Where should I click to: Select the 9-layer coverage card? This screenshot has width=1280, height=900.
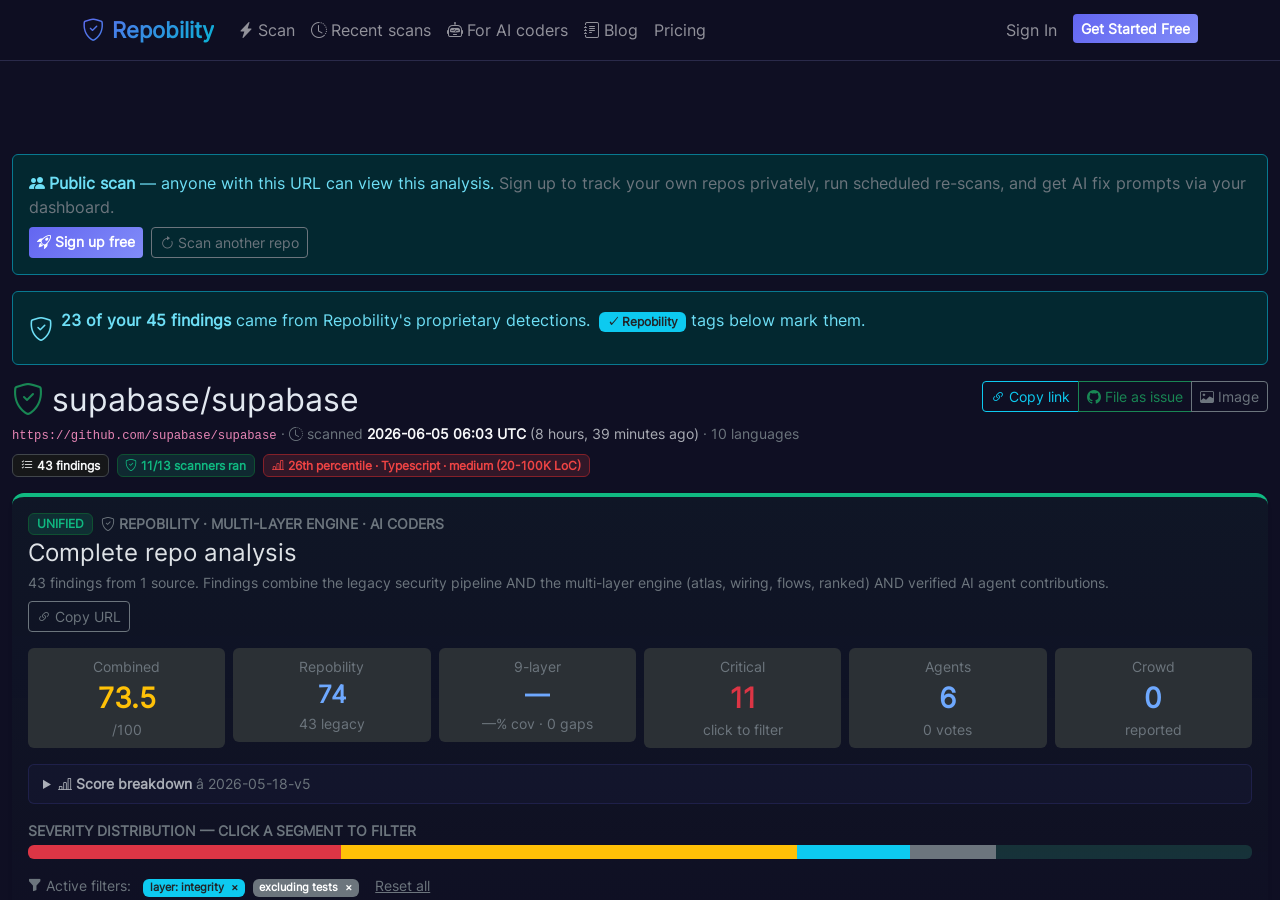(537, 695)
